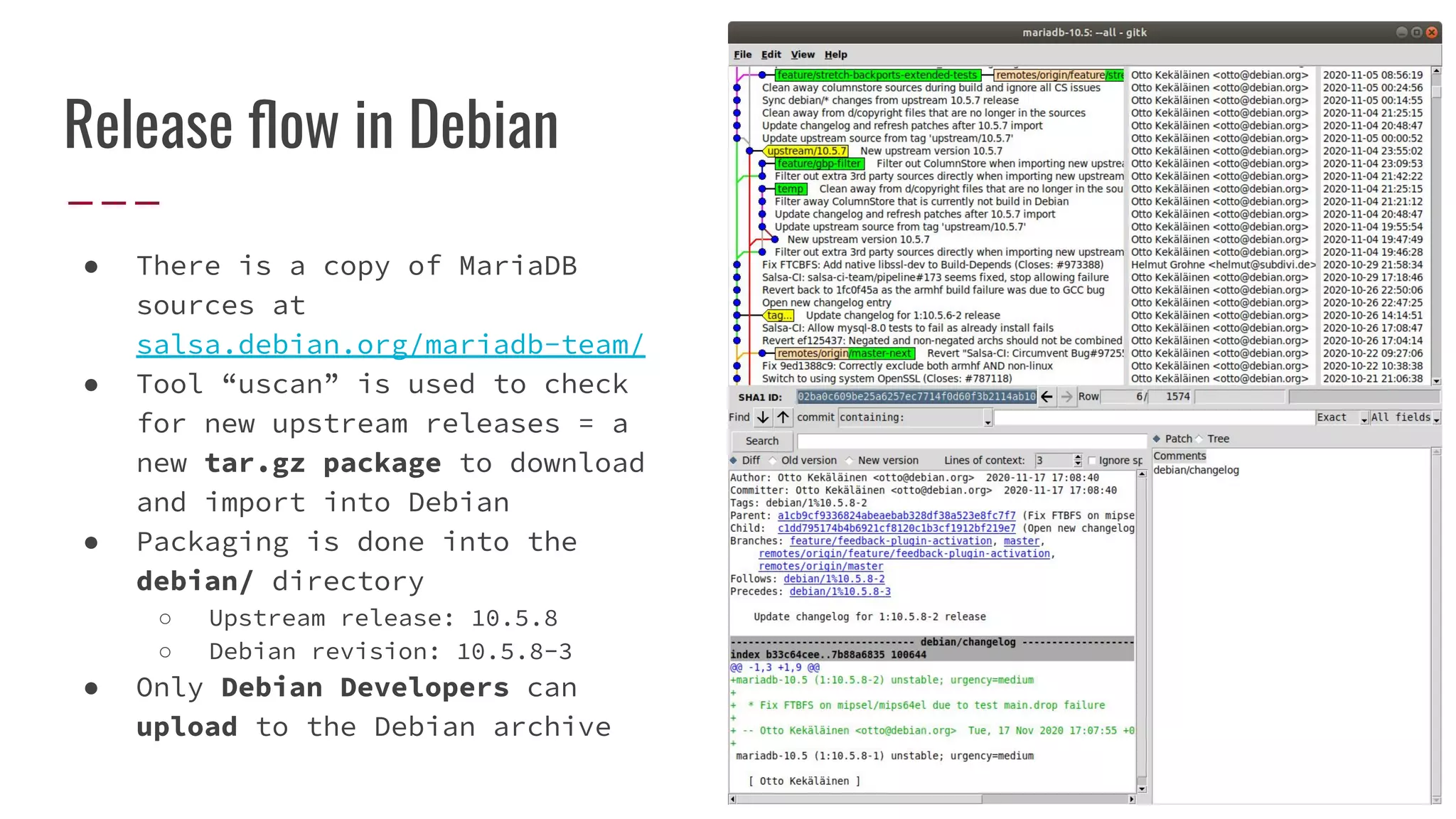Click the commit list scrollbar up arrow
Image resolution: width=1456 pixels, height=819 pixels.
[1436, 71]
